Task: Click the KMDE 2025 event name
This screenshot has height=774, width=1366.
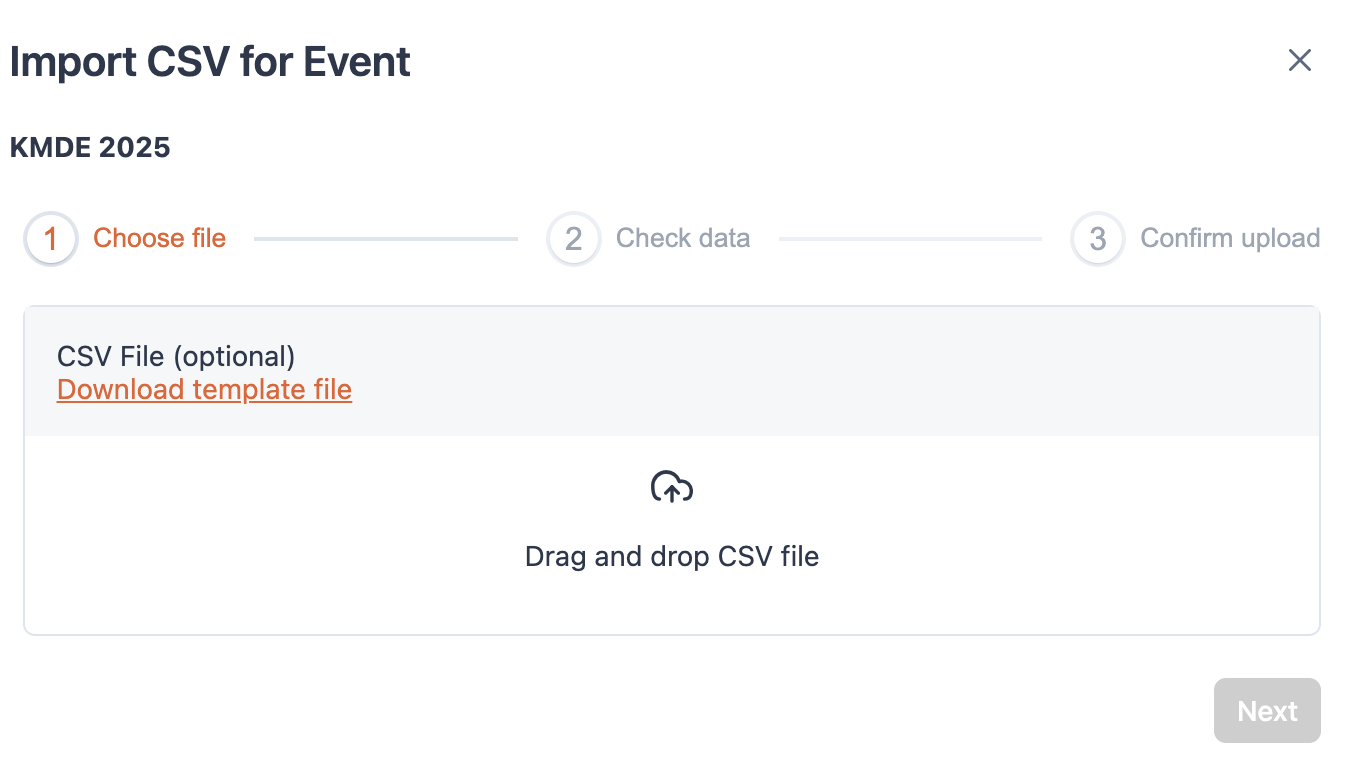Action: [x=90, y=148]
